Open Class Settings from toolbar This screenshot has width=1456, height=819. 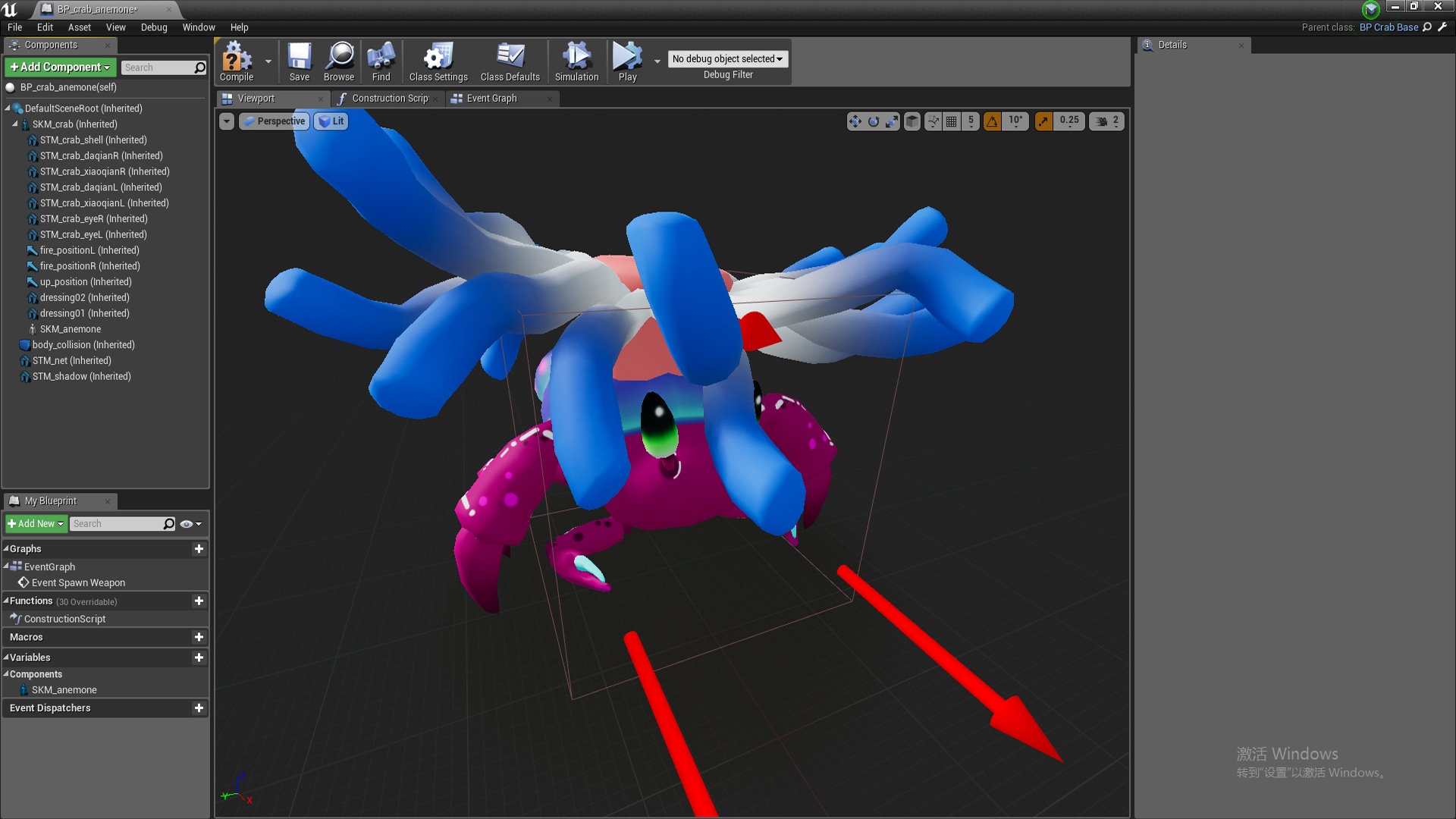pyautogui.click(x=438, y=61)
